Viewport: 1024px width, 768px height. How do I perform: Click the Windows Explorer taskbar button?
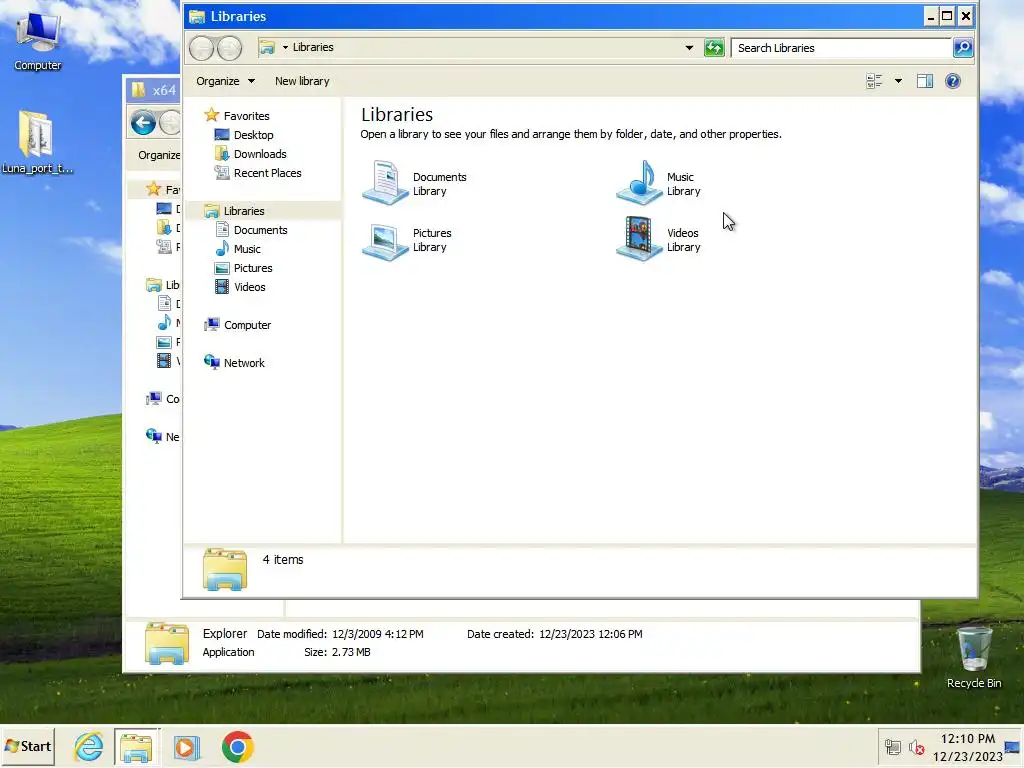[x=136, y=746]
